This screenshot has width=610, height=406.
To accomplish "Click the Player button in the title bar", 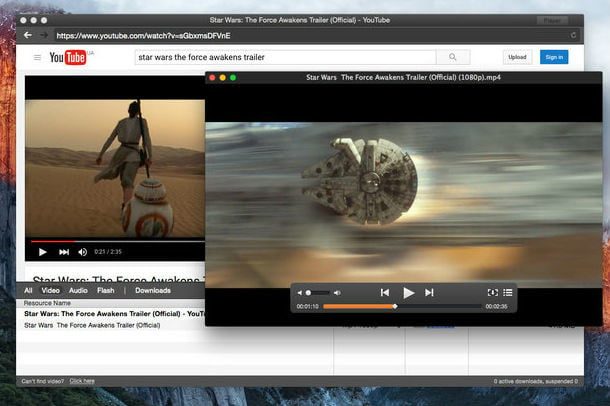I will (x=552, y=20).
